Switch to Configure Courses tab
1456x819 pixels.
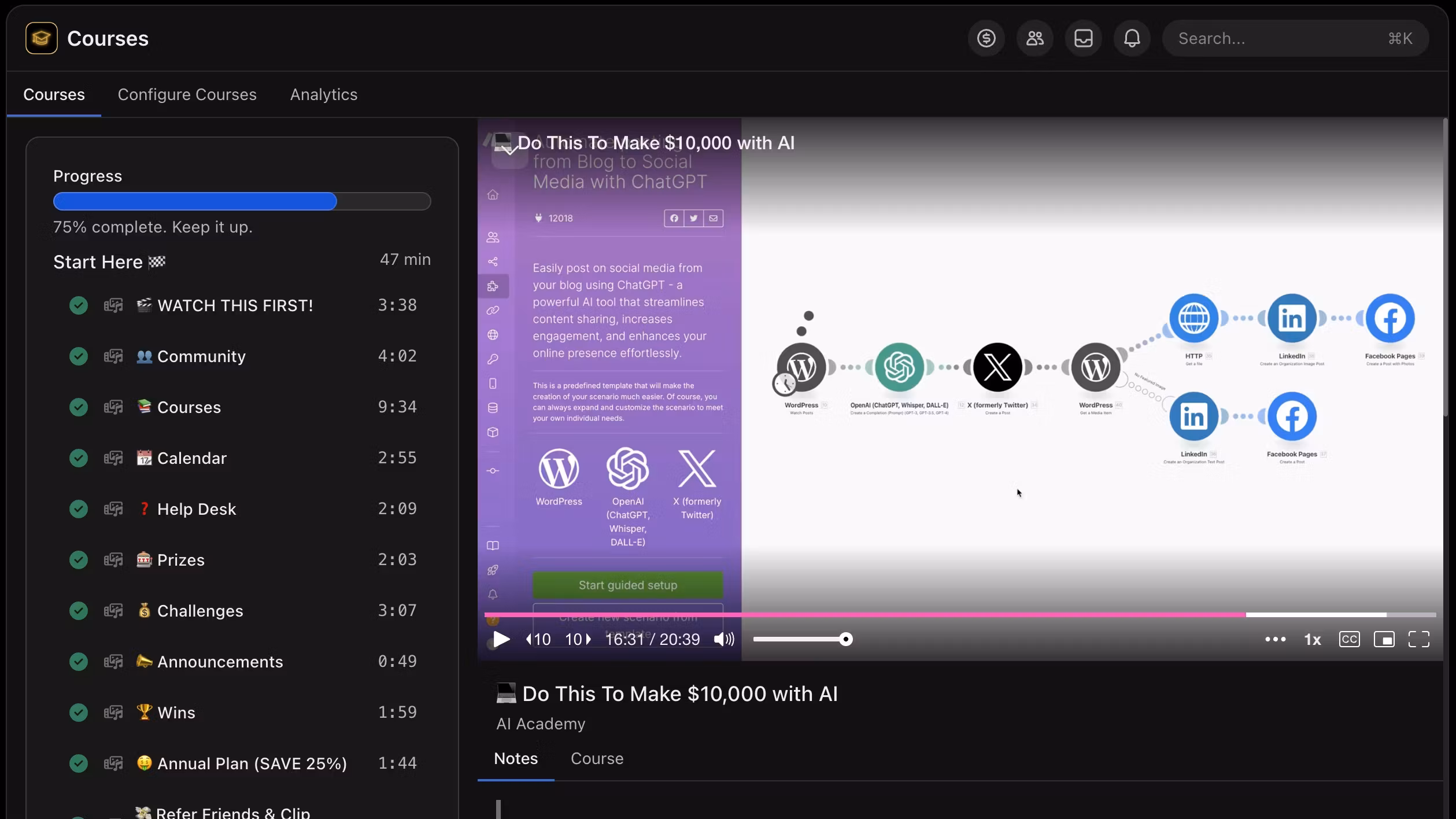(187, 94)
